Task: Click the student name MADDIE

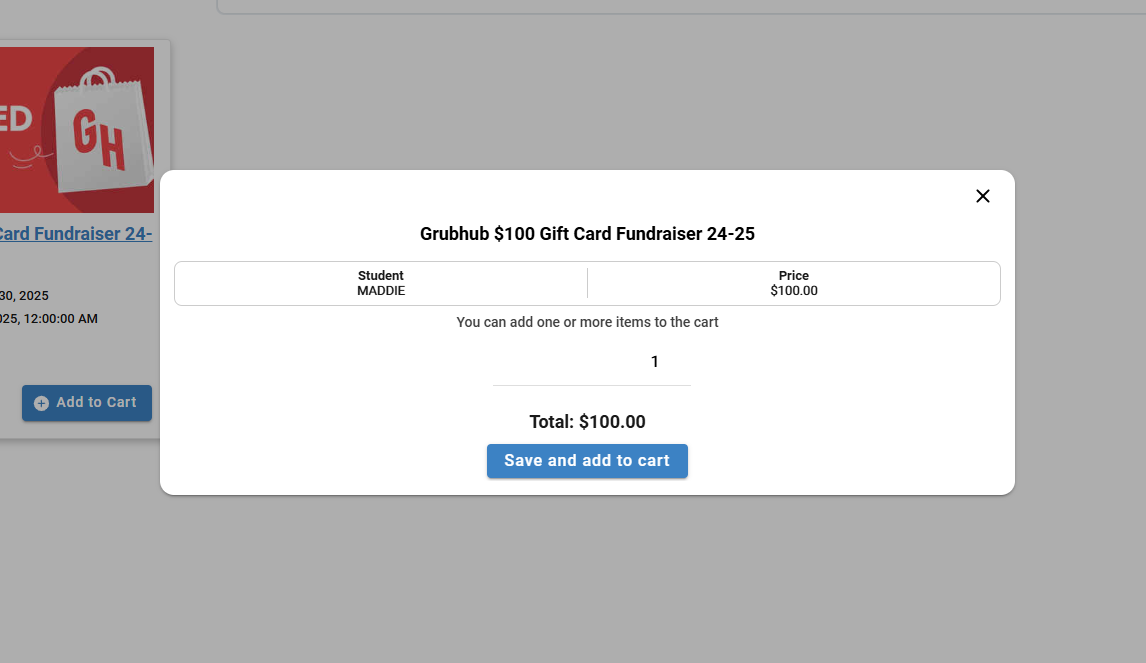Action: coord(381,291)
